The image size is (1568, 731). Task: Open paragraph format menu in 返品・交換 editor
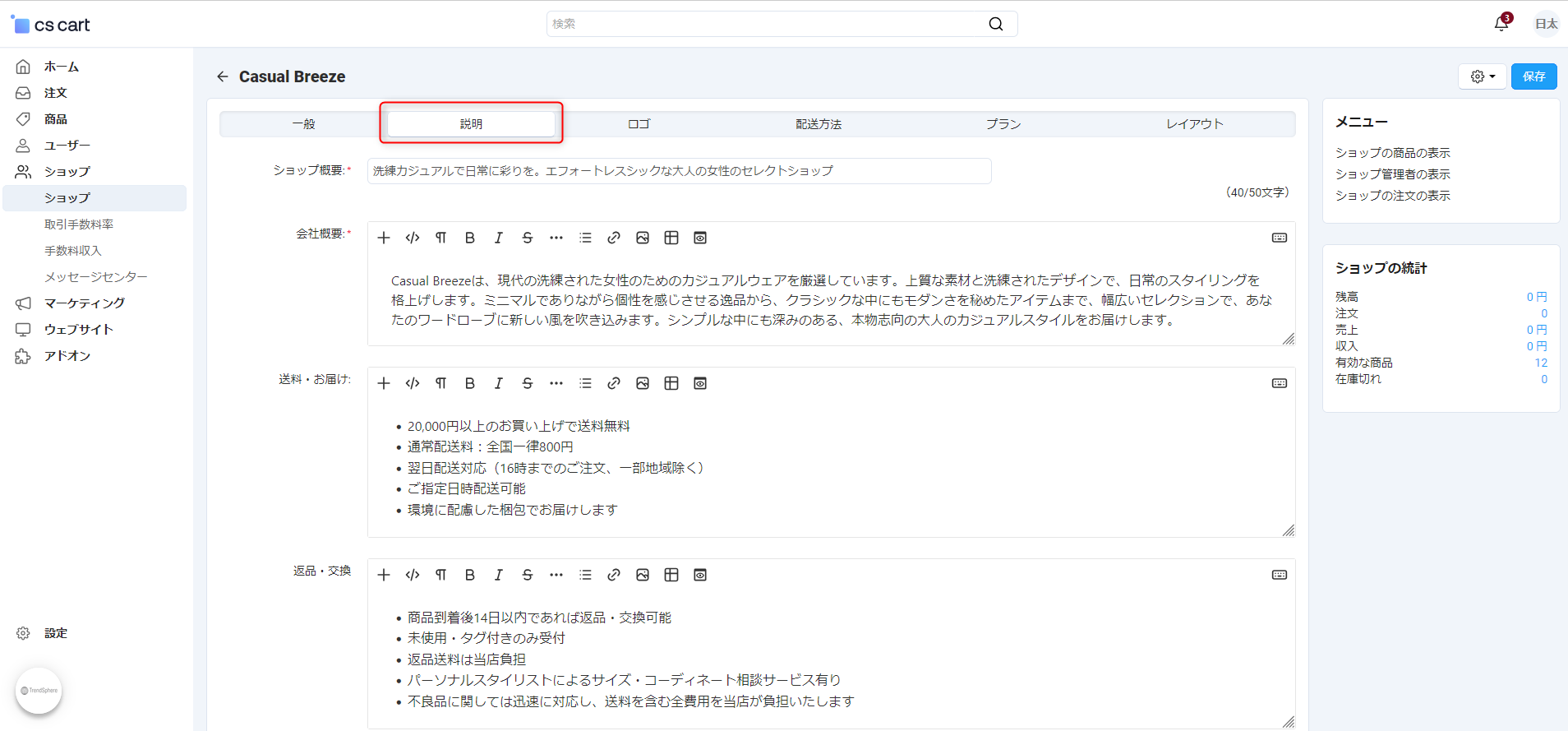coord(440,575)
